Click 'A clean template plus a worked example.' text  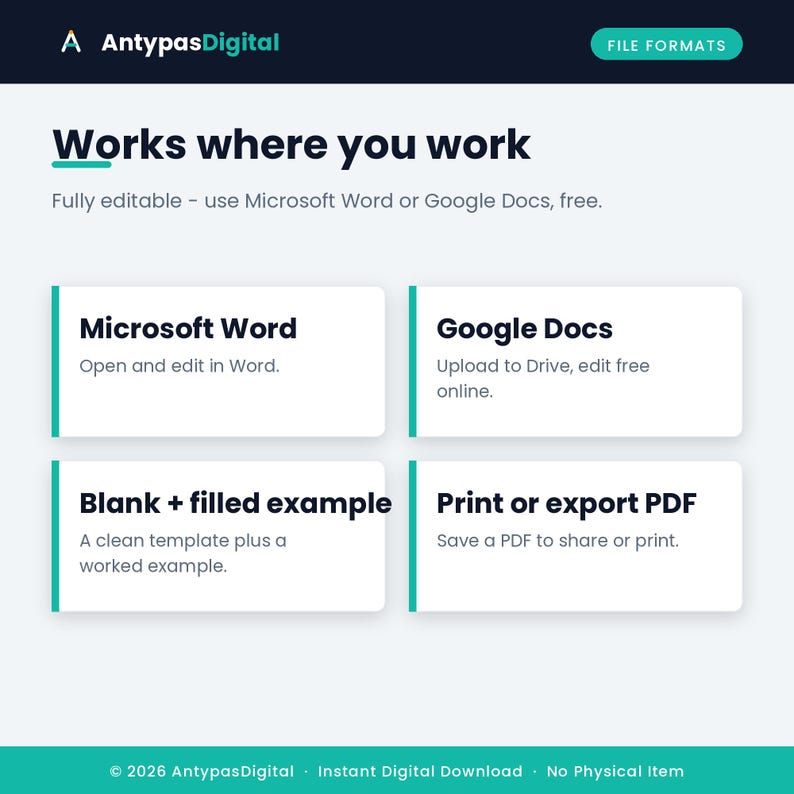coord(183,553)
